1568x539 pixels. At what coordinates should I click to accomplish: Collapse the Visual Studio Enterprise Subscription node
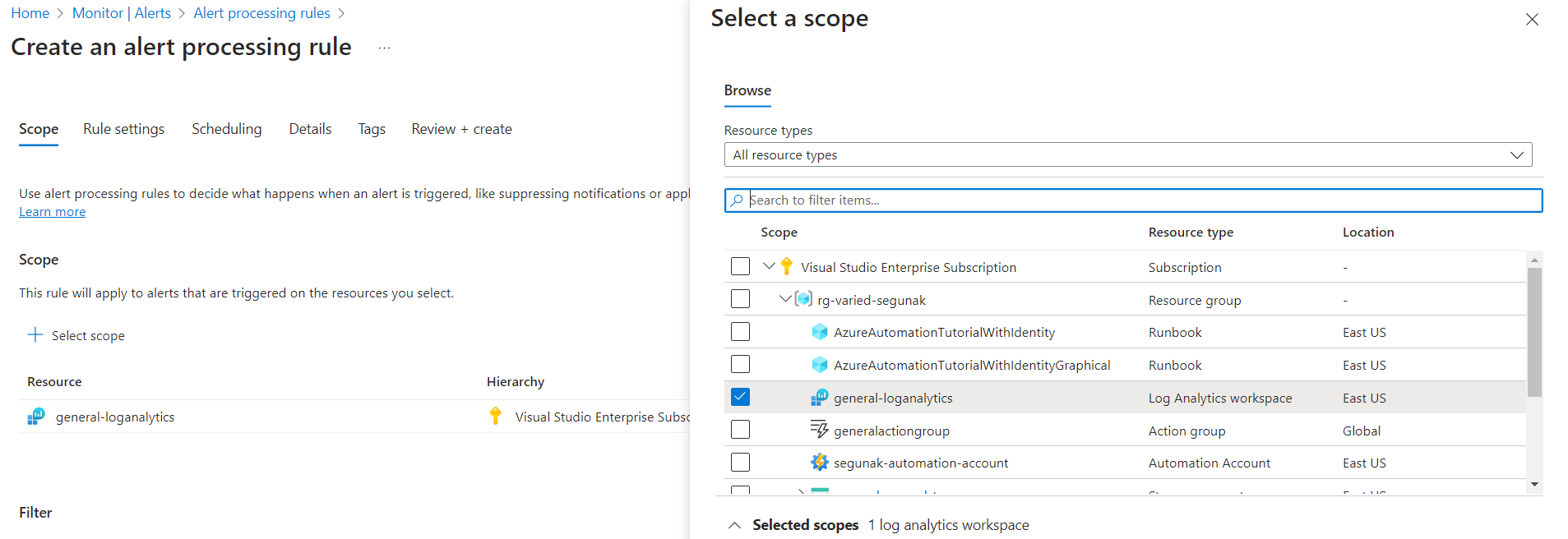pyautogui.click(x=769, y=266)
